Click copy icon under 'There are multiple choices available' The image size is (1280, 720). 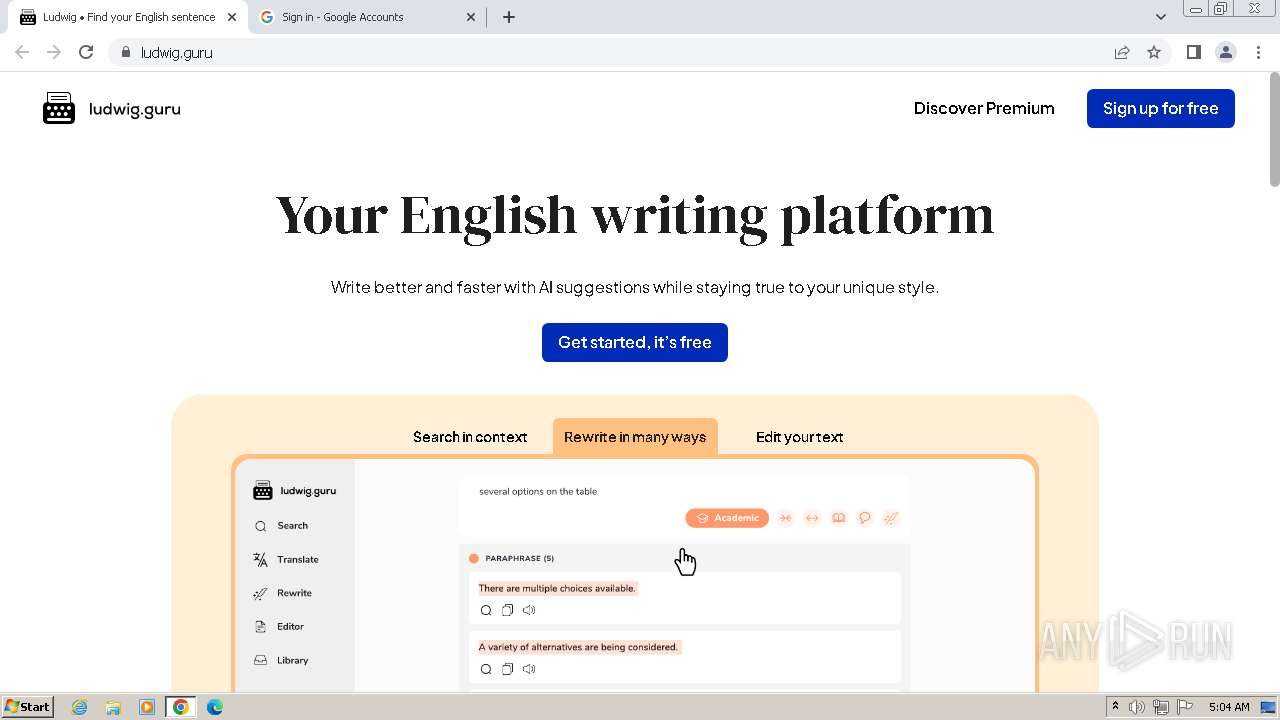tap(507, 610)
